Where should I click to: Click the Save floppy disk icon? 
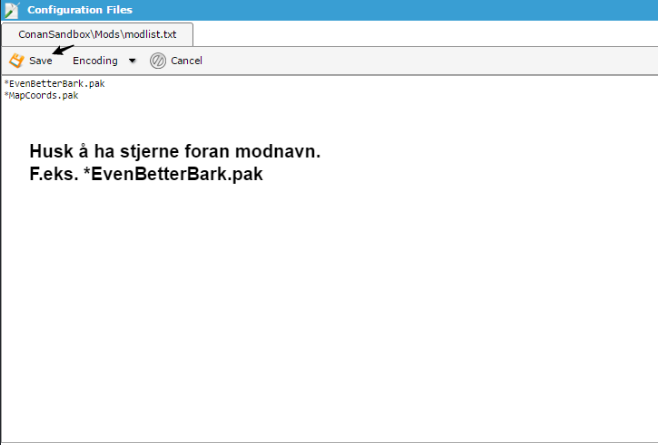coord(17,60)
